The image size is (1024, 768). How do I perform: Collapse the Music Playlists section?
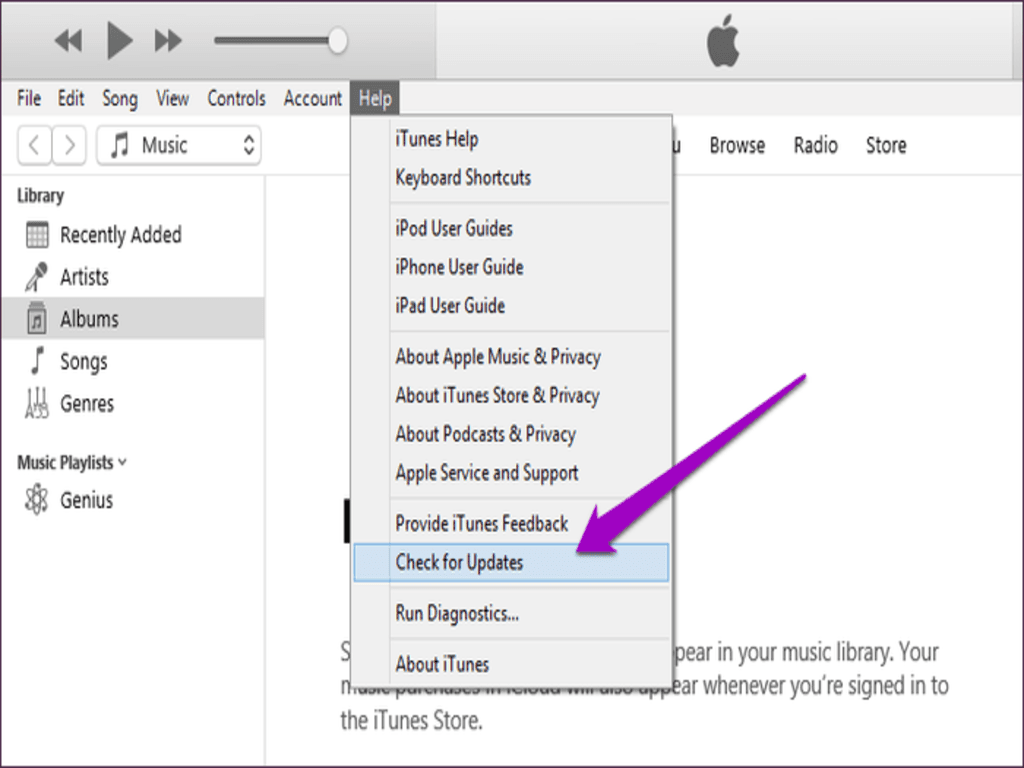click(x=122, y=462)
